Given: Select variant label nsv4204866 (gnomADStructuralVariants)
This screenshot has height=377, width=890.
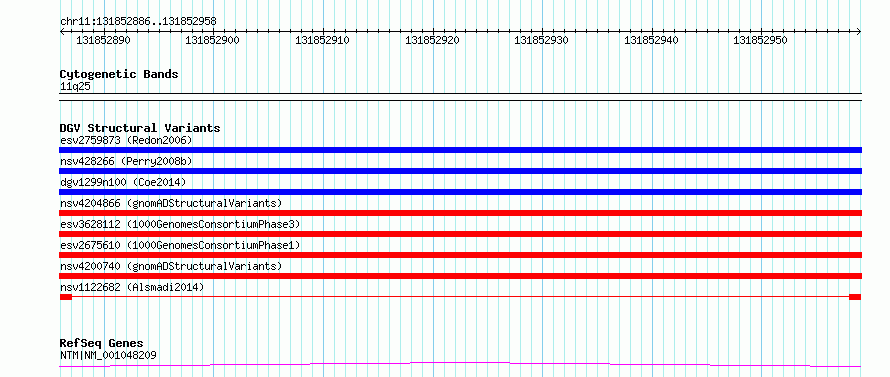Looking at the screenshot, I should (x=171, y=203).
